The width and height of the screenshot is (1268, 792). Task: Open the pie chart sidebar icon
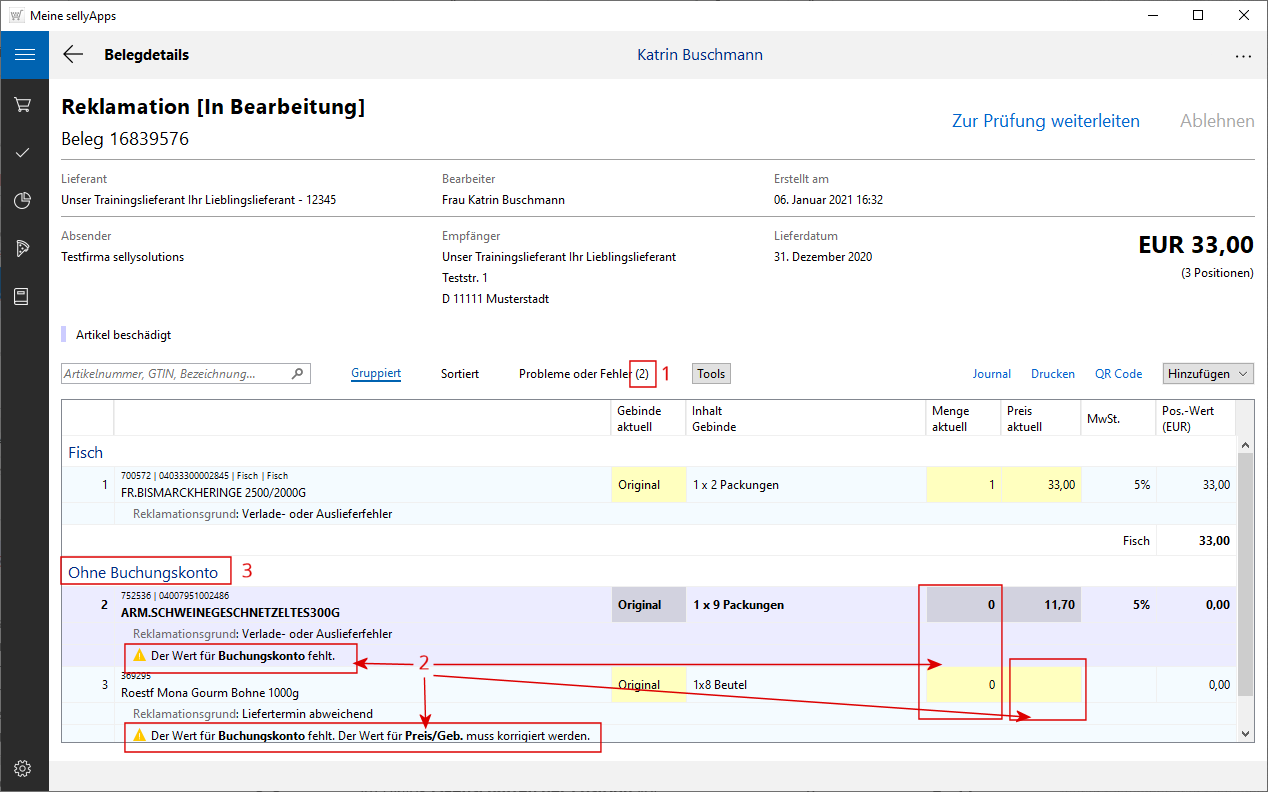(24, 200)
